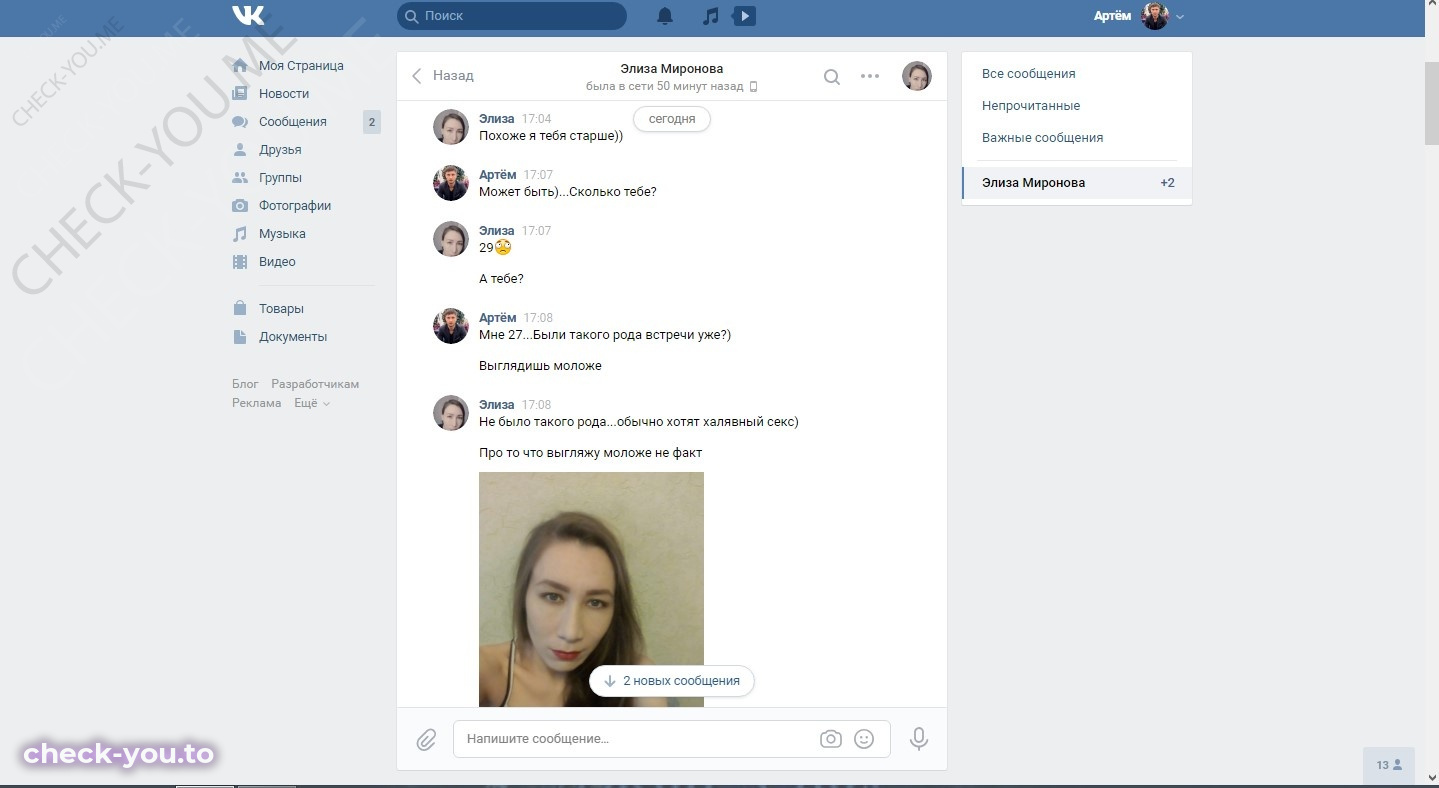Screen dimensions: 1439x788
Task: Click the Реклама footer link
Action: point(257,403)
